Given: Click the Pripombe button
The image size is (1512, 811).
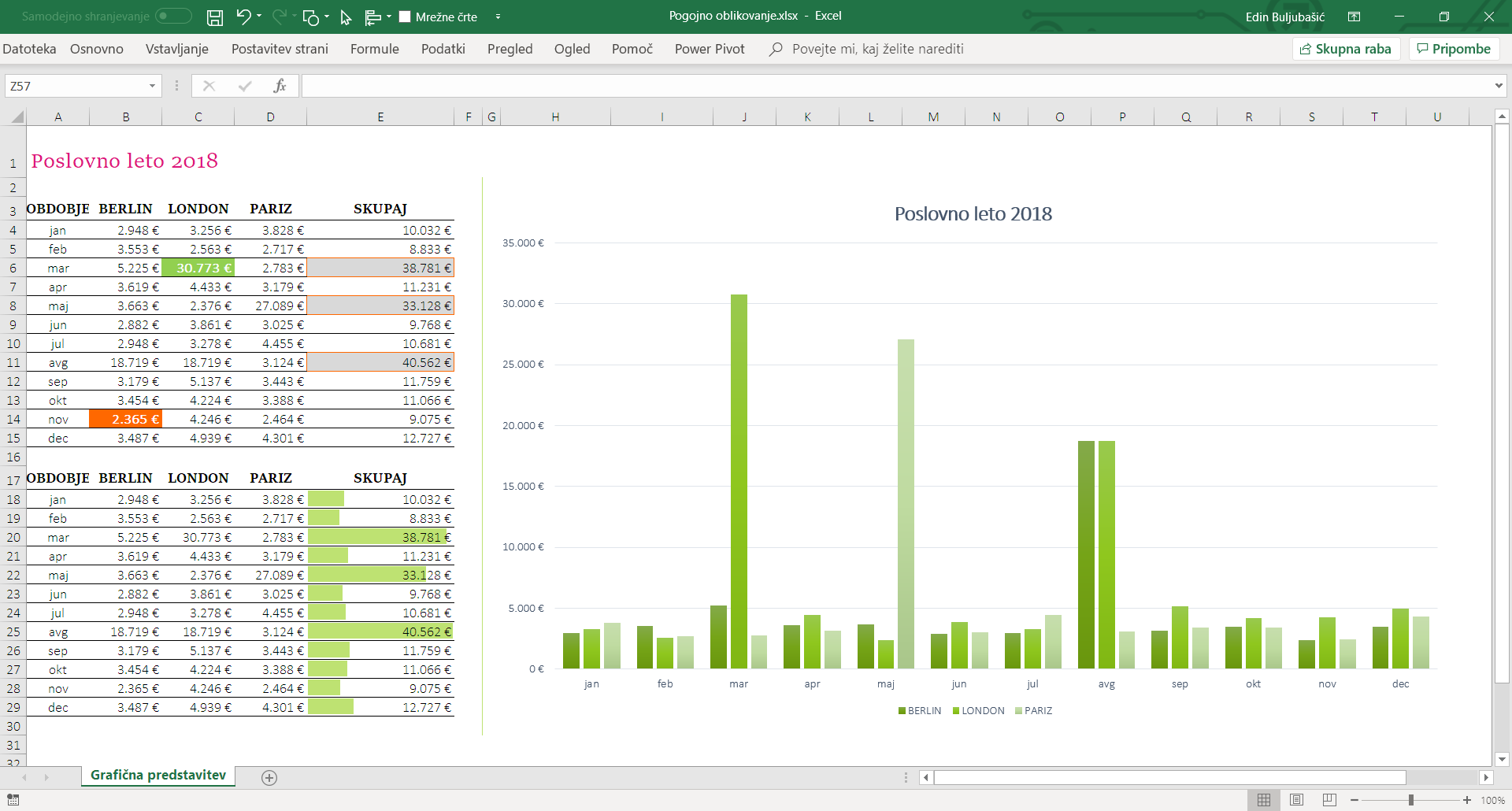Looking at the screenshot, I should click(x=1454, y=49).
